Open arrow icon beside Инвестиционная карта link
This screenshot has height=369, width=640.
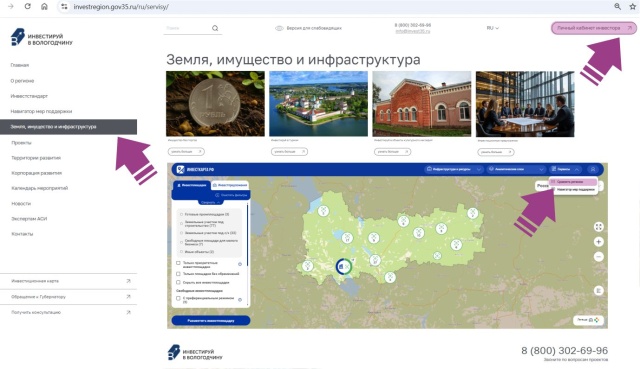tap(129, 281)
